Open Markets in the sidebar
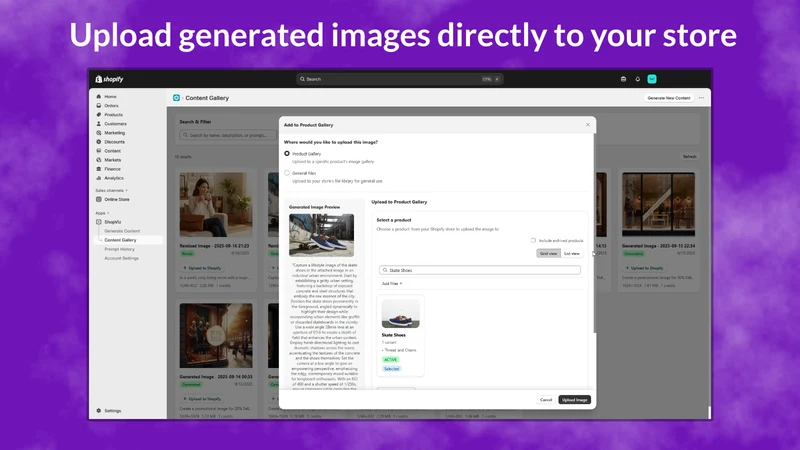This screenshot has width=800, height=450. click(x=112, y=160)
